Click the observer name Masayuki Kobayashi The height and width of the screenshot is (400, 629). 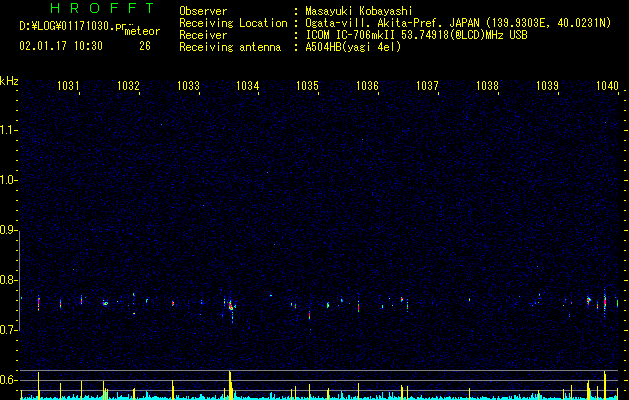359,11
